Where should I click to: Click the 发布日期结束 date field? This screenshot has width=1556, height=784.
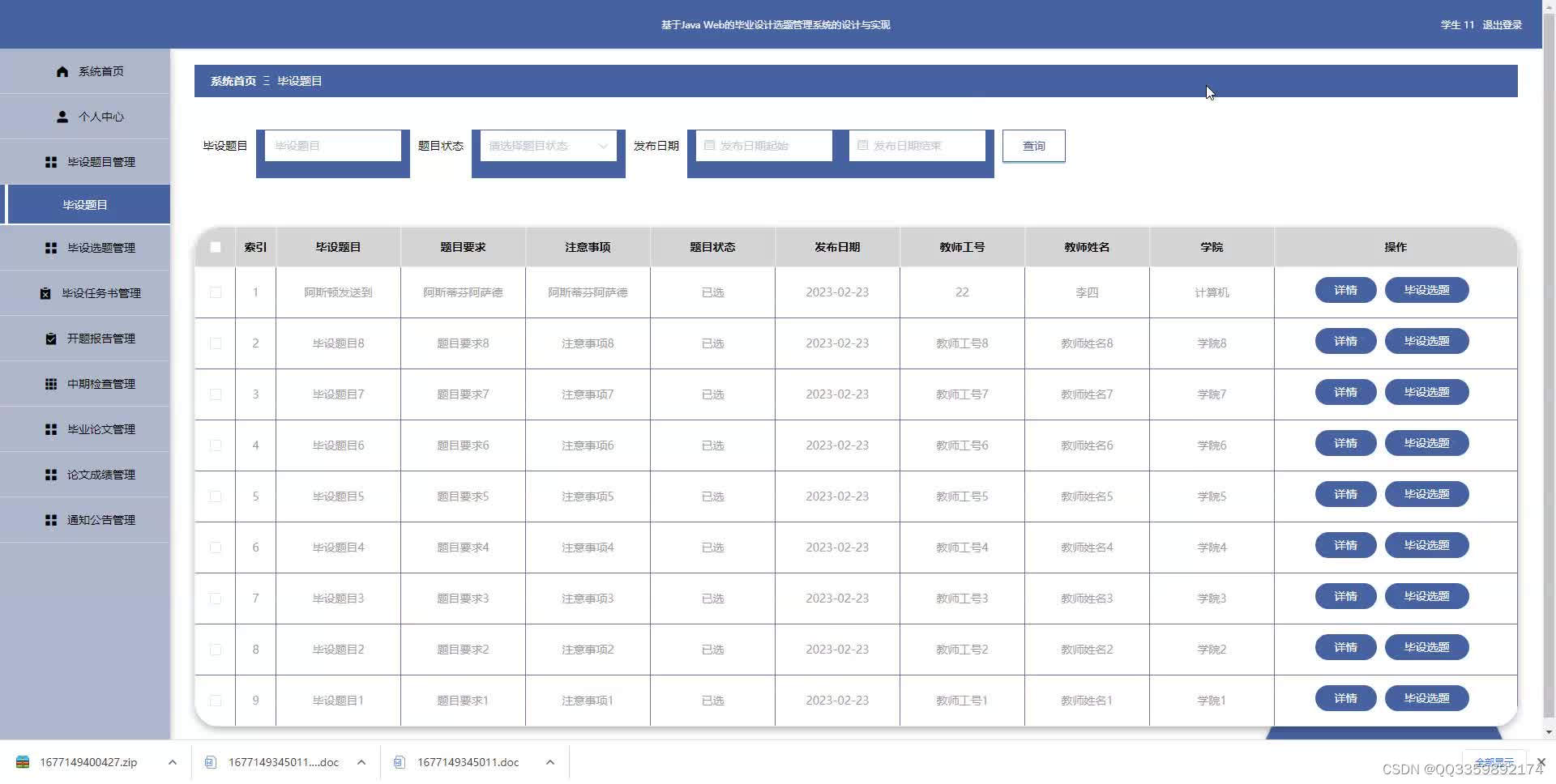pyautogui.click(x=917, y=146)
